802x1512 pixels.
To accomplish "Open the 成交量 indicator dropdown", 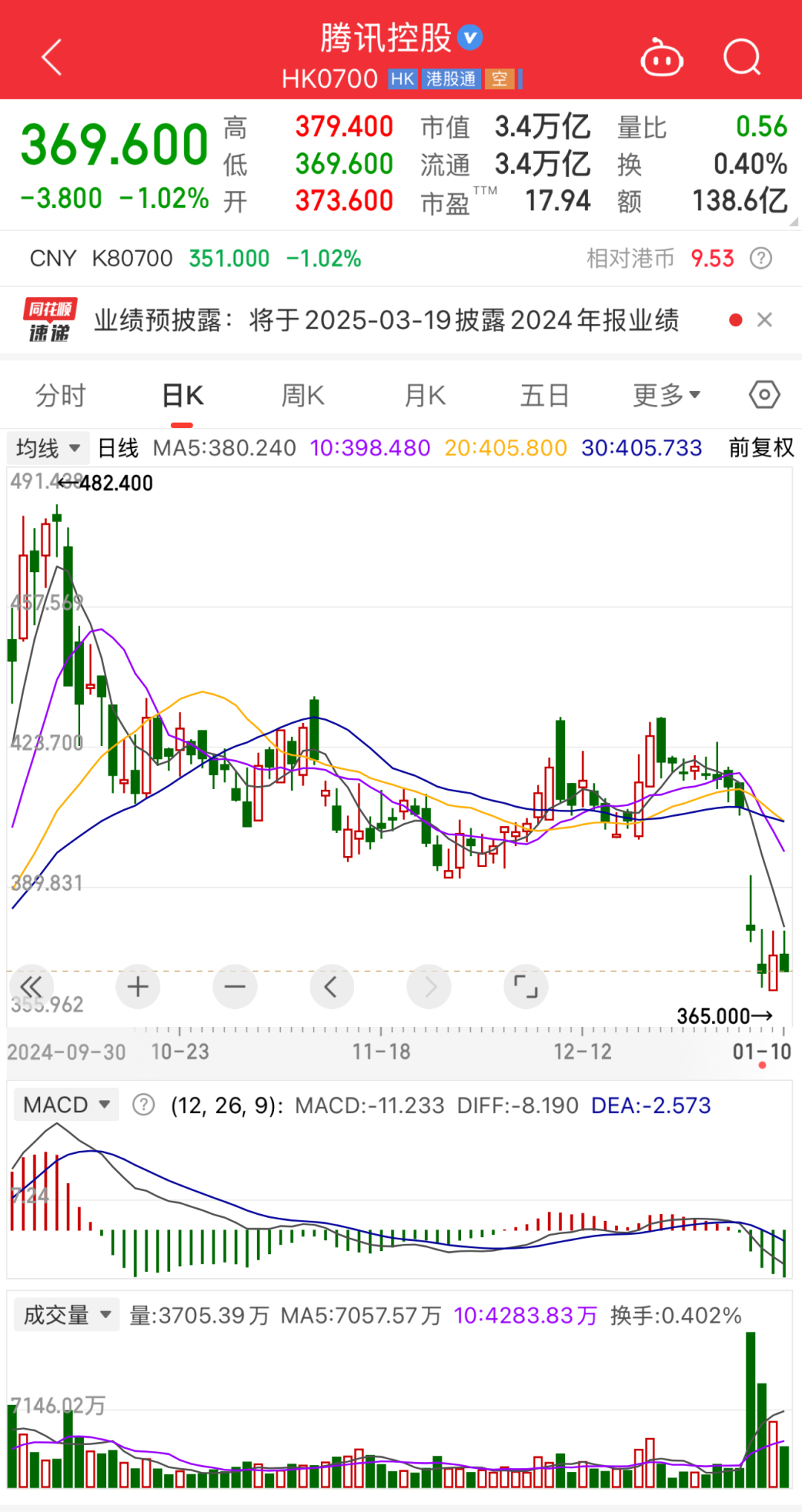I will coord(67,1315).
